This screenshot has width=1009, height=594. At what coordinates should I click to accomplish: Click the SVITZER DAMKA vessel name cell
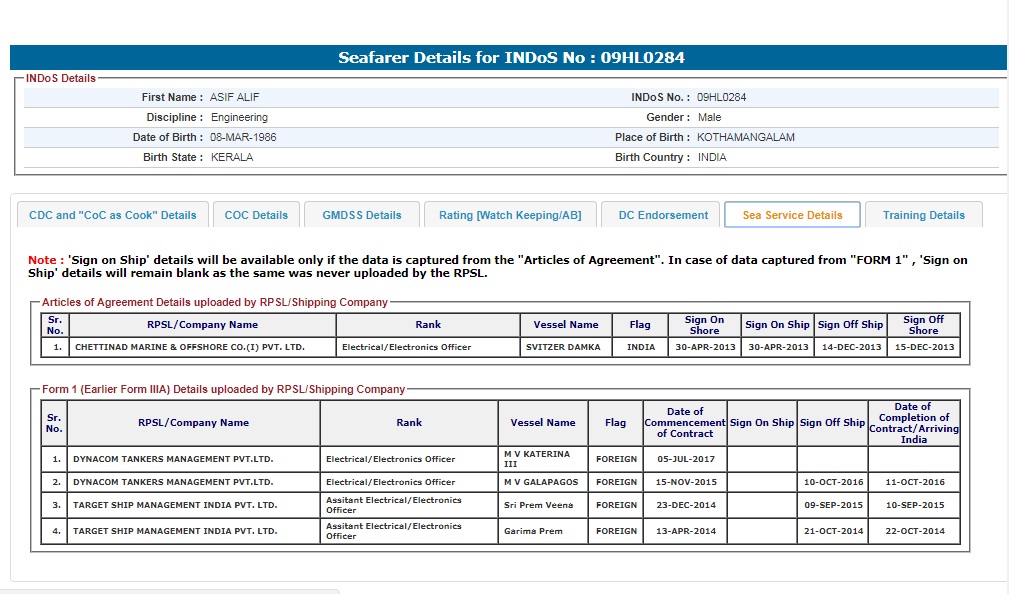pos(563,347)
